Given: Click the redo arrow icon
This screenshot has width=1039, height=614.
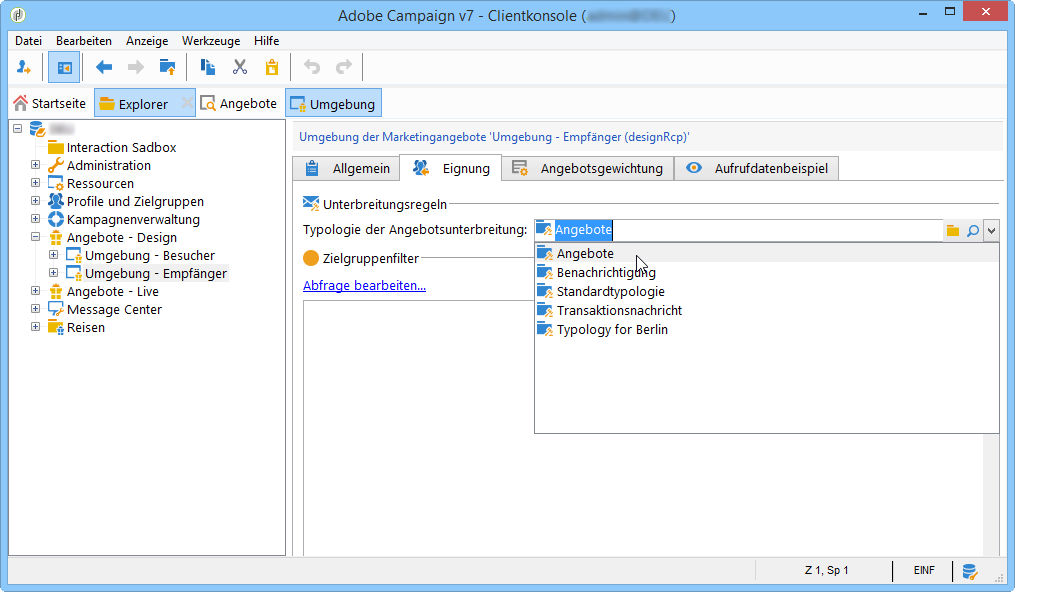Looking at the screenshot, I should pos(344,67).
